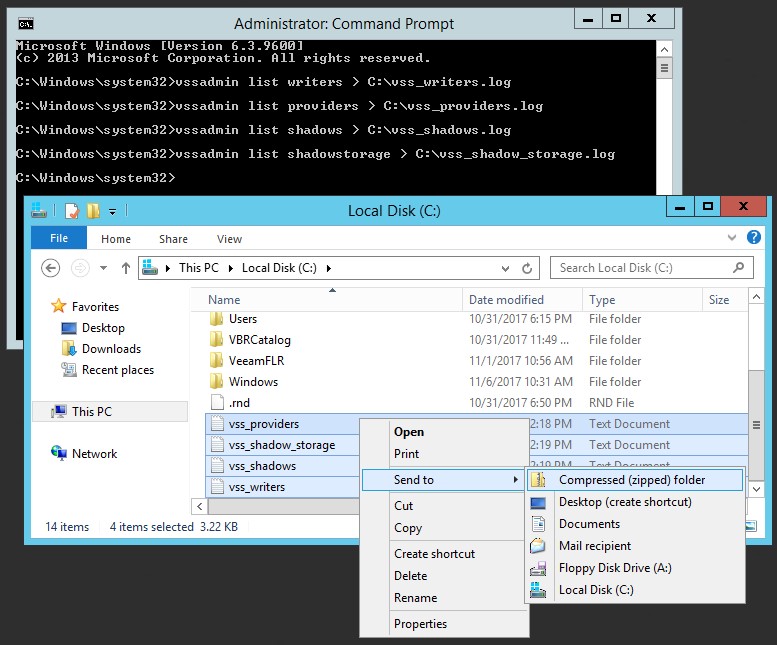Select the vss_shadow_storage file icon
The width and height of the screenshot is (777, 645).
click(217, 444)
